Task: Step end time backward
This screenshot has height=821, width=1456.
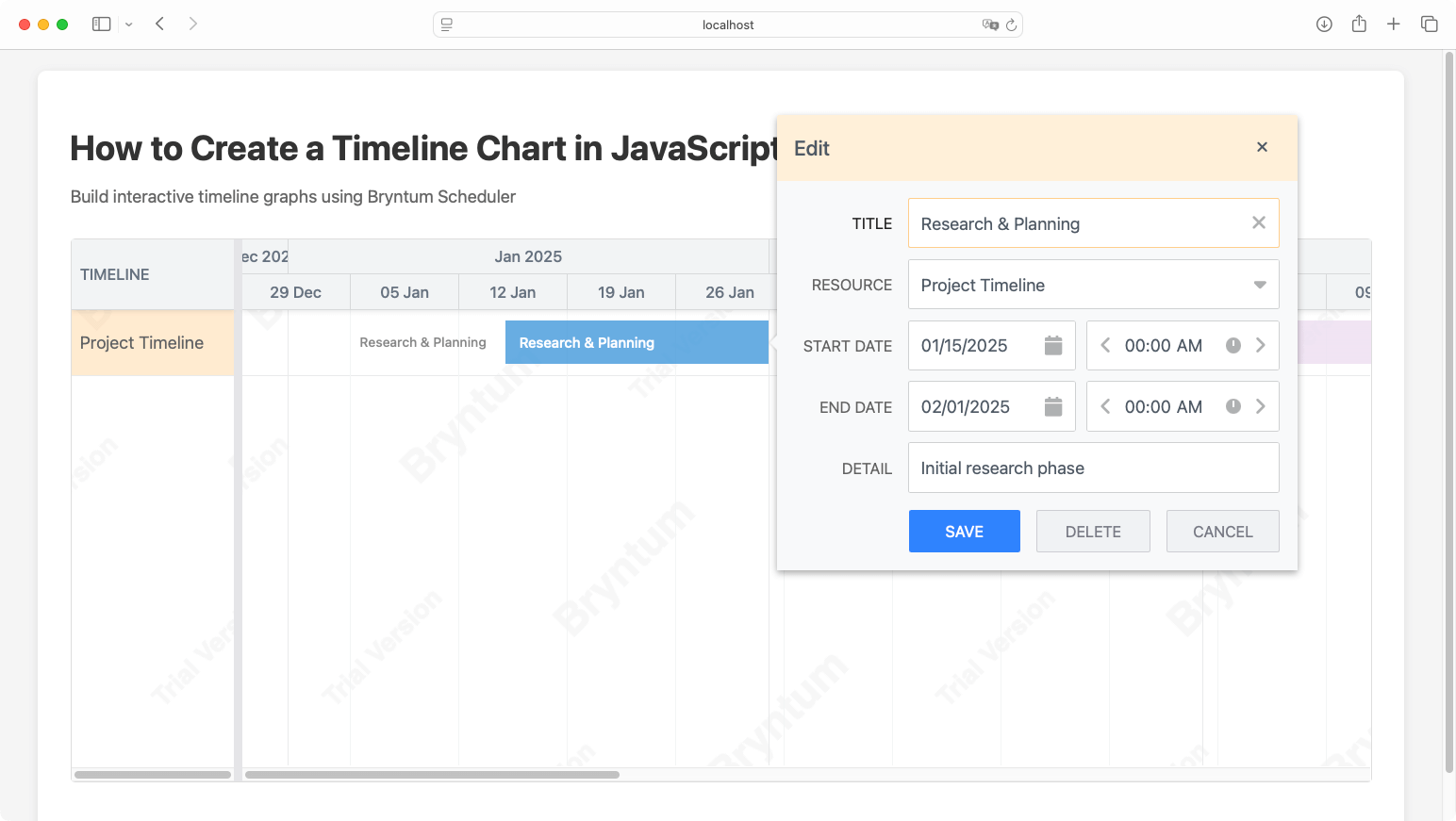Action: pyautogui.click(x=1105, y=407)
